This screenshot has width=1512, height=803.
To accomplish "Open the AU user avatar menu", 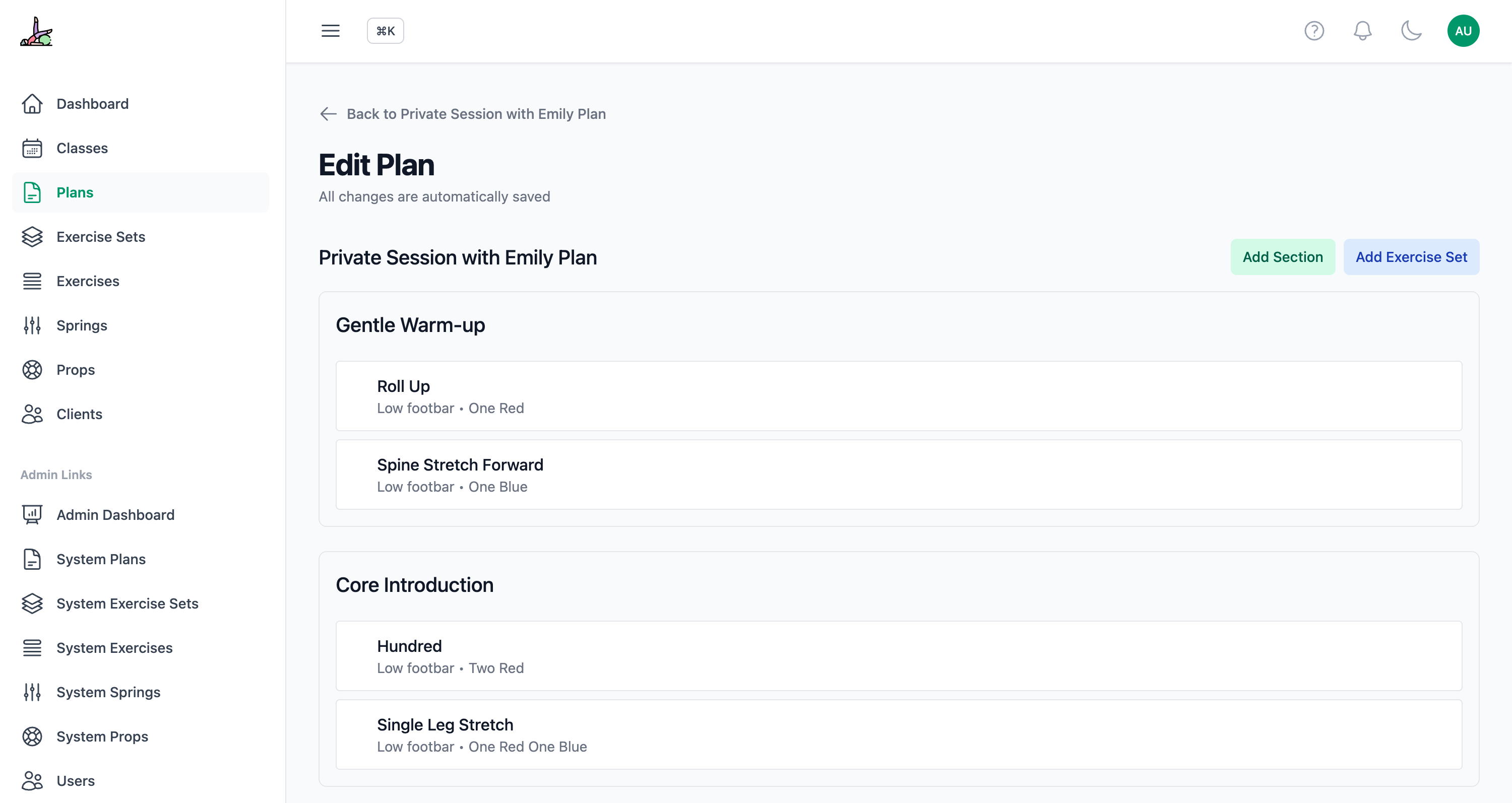I will (1463, 31).
